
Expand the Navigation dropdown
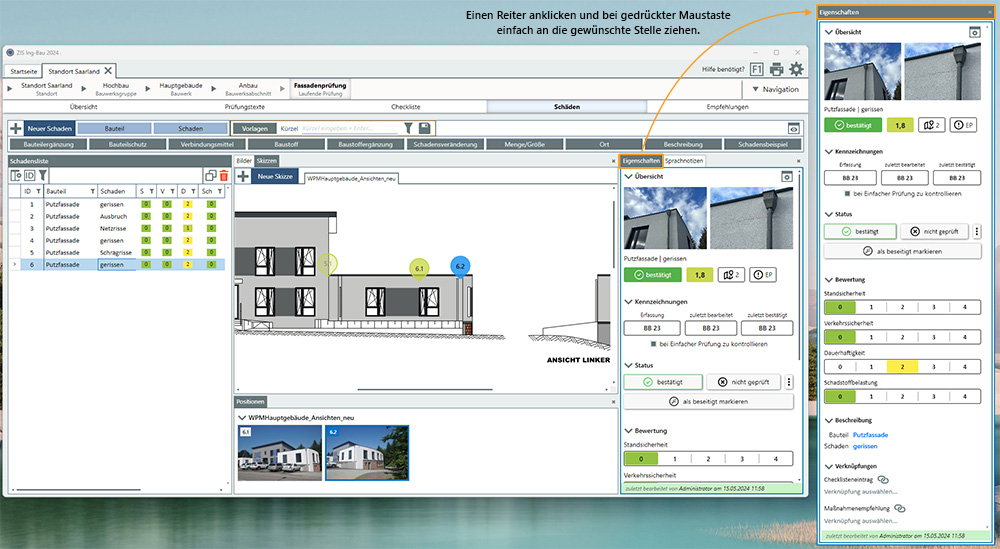tap(773, 89)
